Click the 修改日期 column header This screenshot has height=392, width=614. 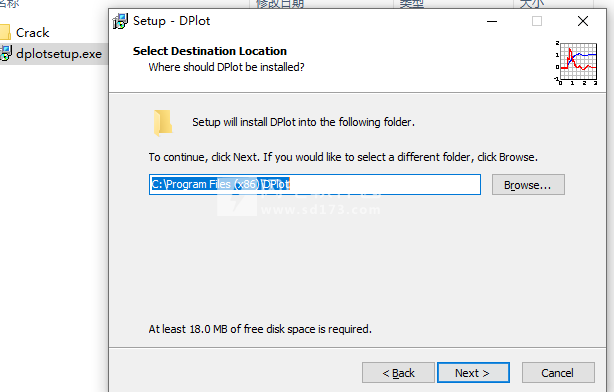tap(280, 4)
